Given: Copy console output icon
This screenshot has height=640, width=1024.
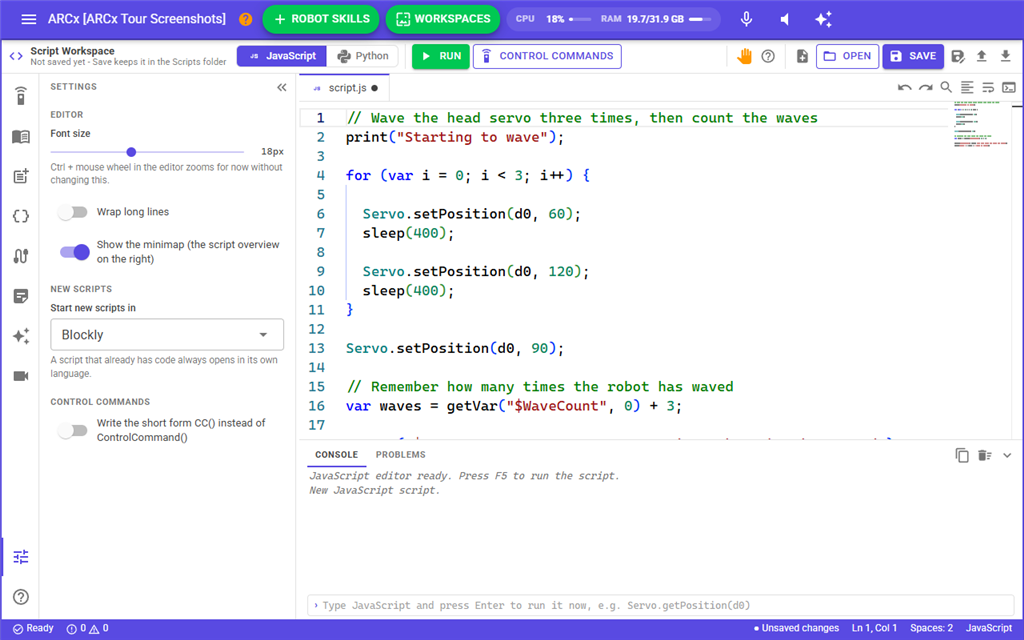Looking at the screenshot, I should (x=962, y=455).
